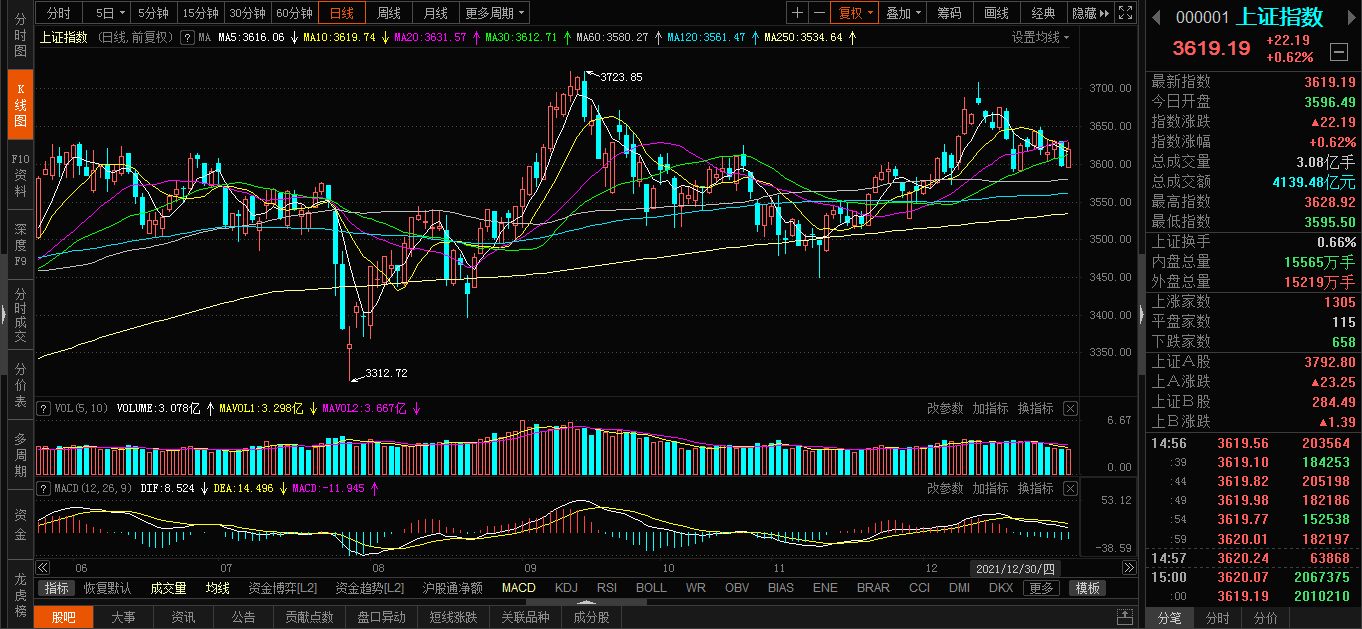Viewport: 1362px width, 629px height.
Task: Enter fullscreen chart with expand icon
Action: [x=1125, y=13]
